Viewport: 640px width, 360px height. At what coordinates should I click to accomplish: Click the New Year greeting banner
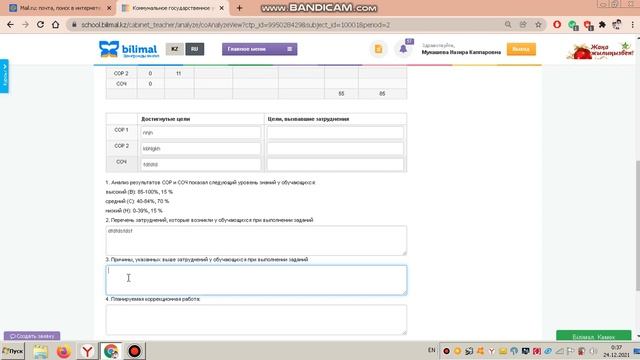(600, 51)
